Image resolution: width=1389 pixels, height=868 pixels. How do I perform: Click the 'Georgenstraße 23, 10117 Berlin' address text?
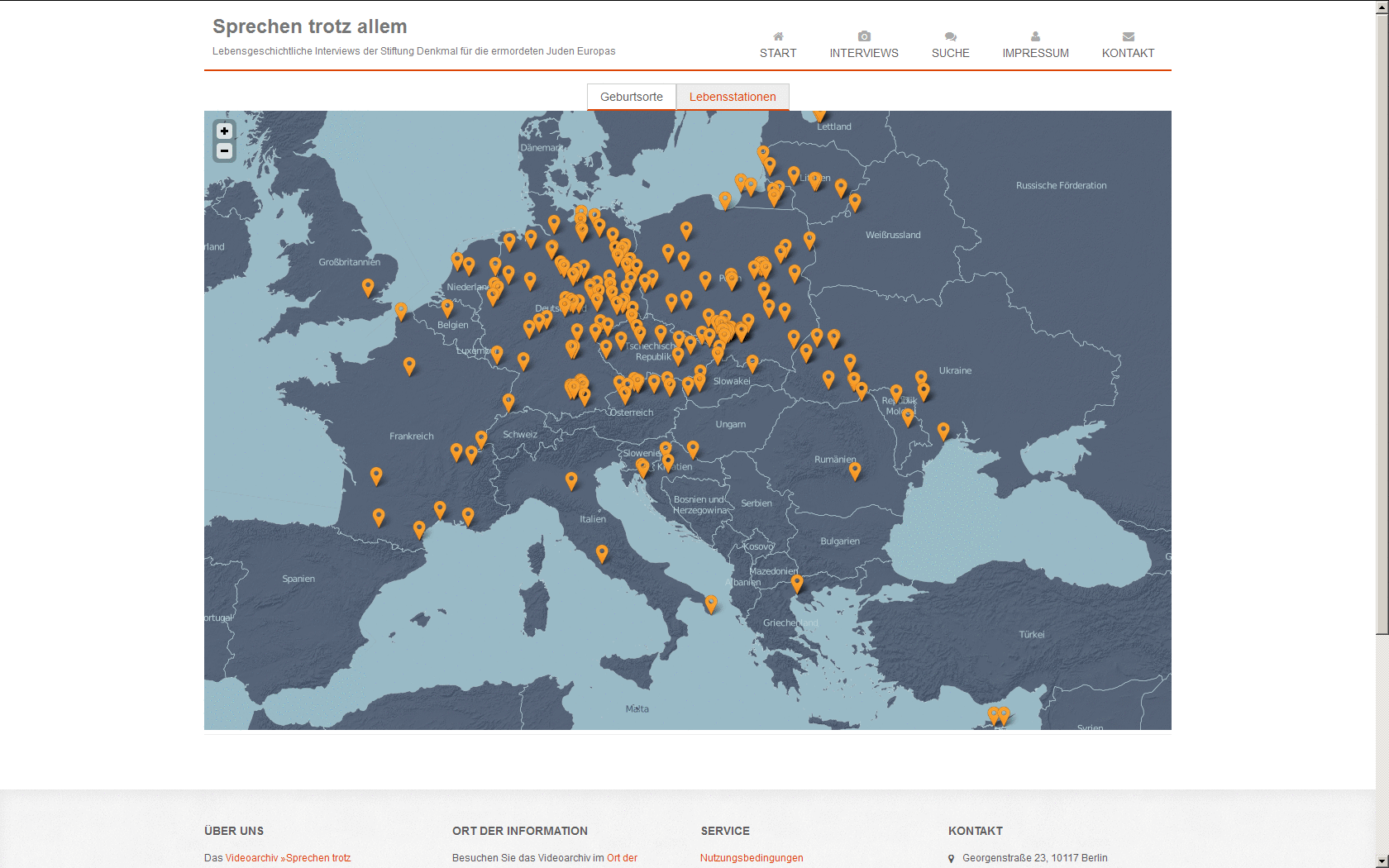1034,858
